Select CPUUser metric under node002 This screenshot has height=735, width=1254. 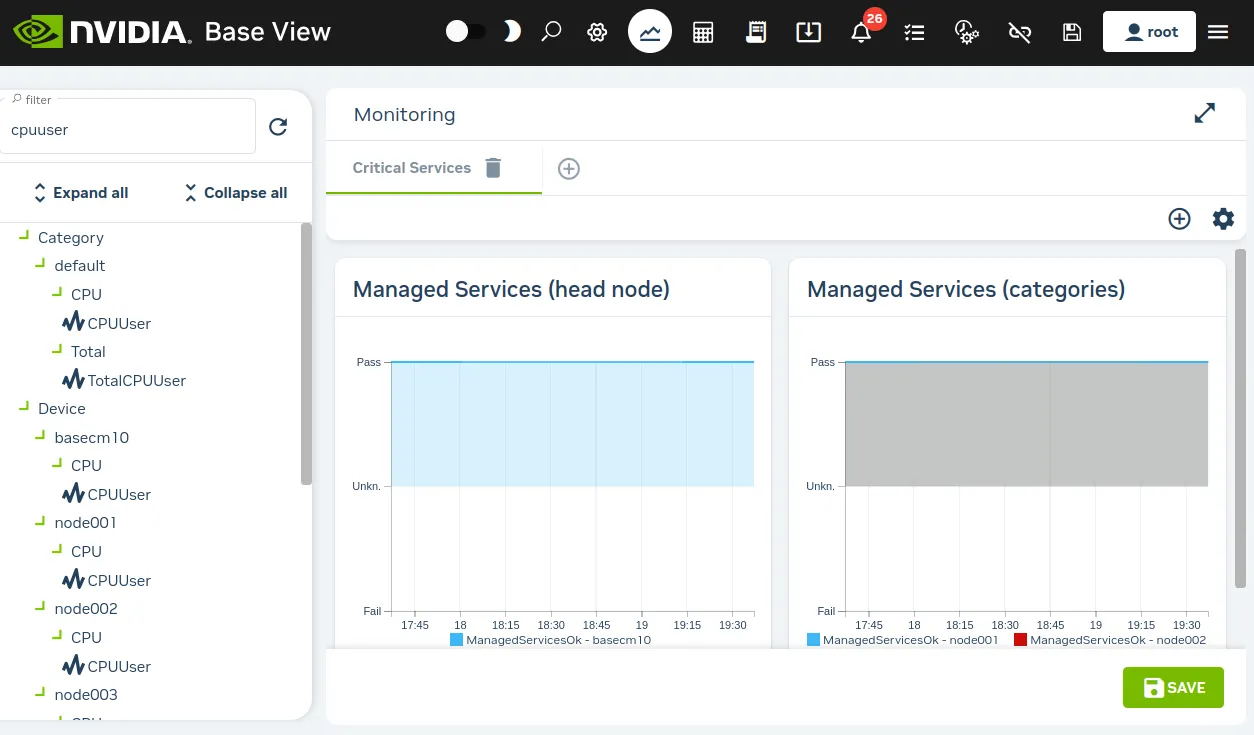107,666
